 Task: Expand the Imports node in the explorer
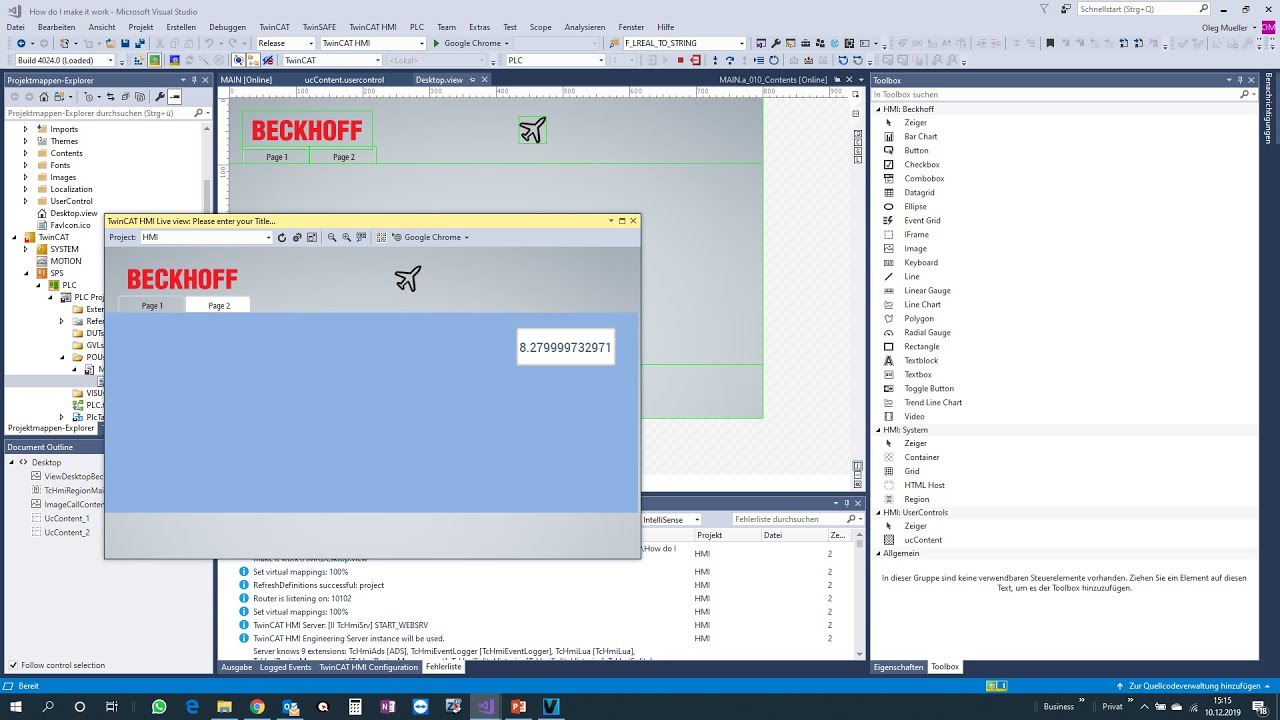tap(26, 129)
